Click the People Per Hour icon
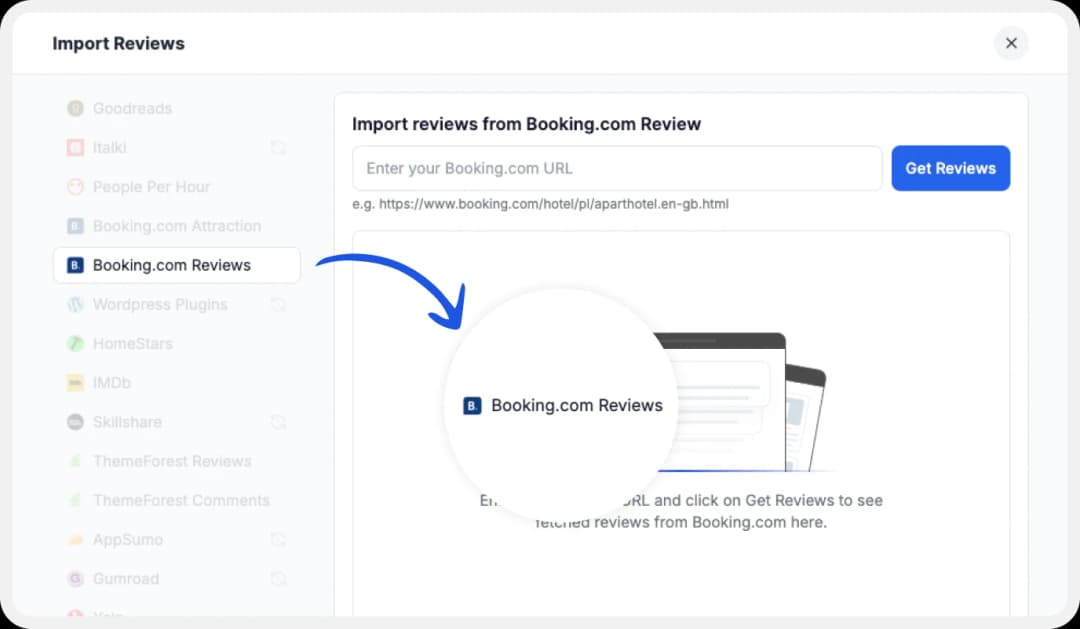 [75, 186]
